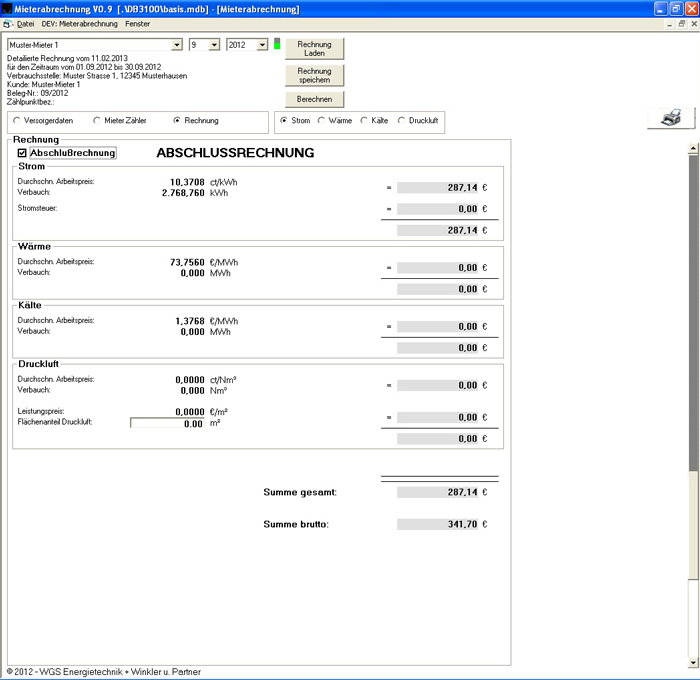This screenshot has height=680, width=700.
Task: Click the scrollbar up arrow
Action: pyautogui.click(x=693, y=148)
